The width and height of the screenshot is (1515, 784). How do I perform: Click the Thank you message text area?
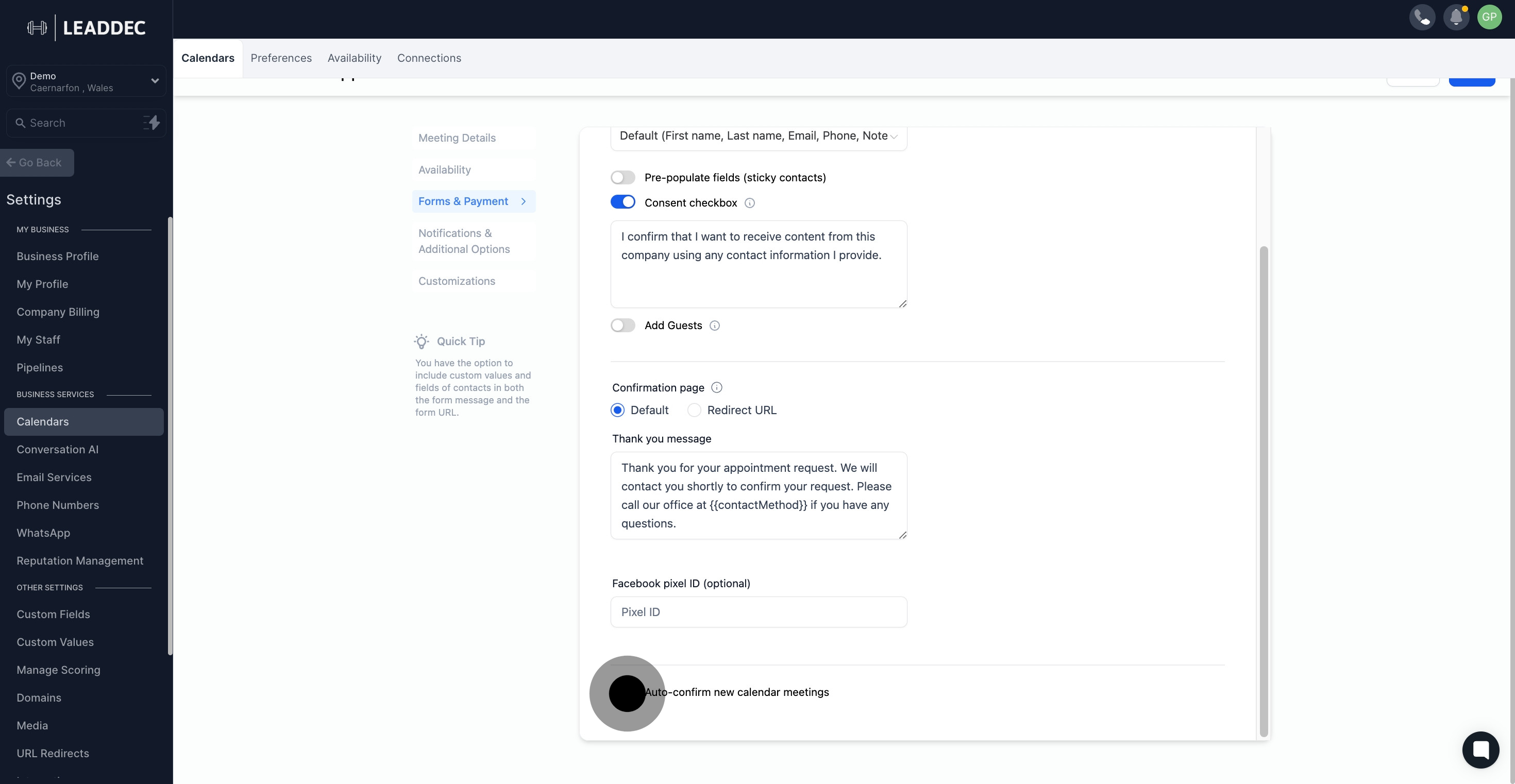pyautogui.click(x=758, y=496)
